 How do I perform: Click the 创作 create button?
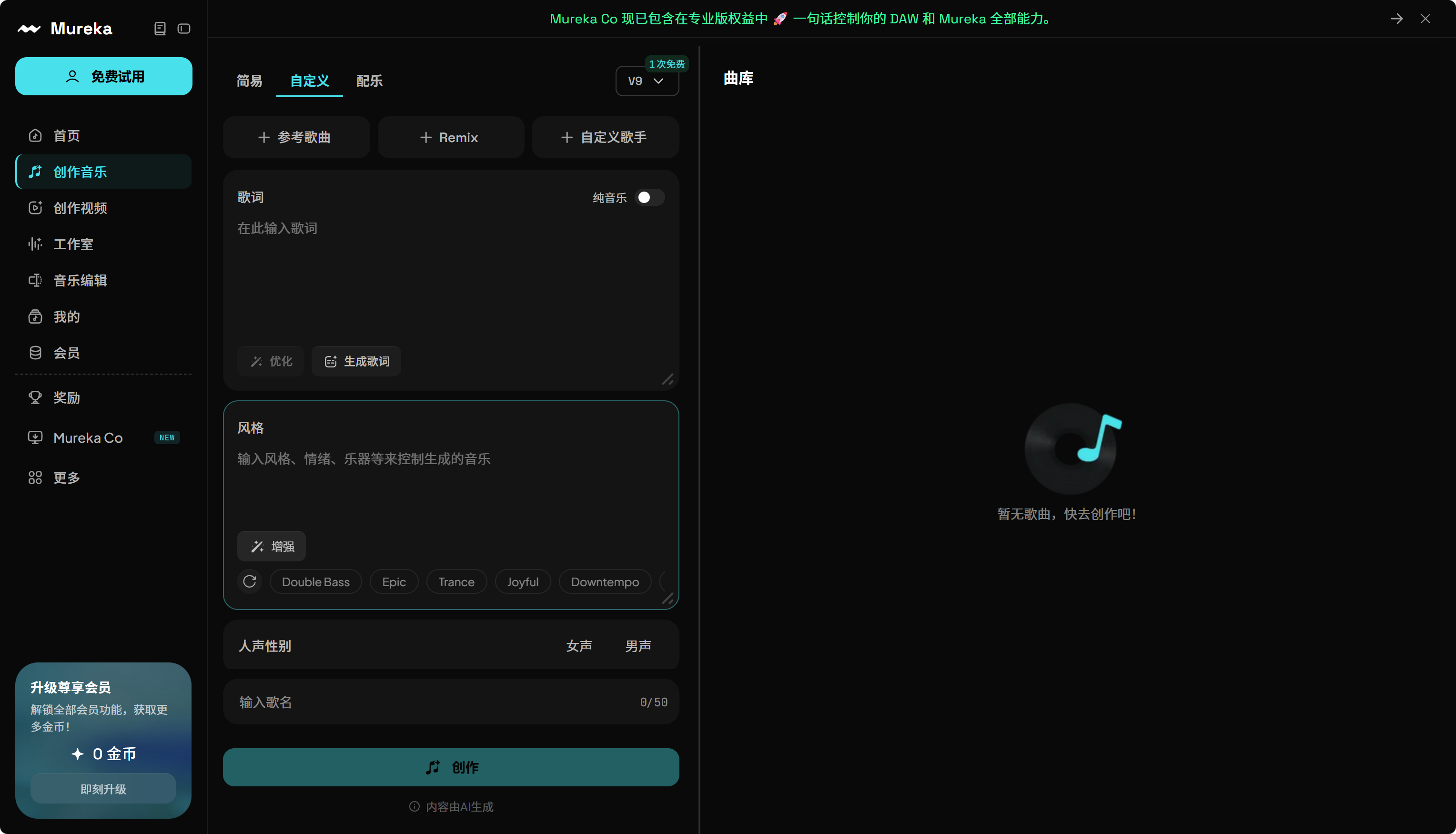(x=451, y=768)
